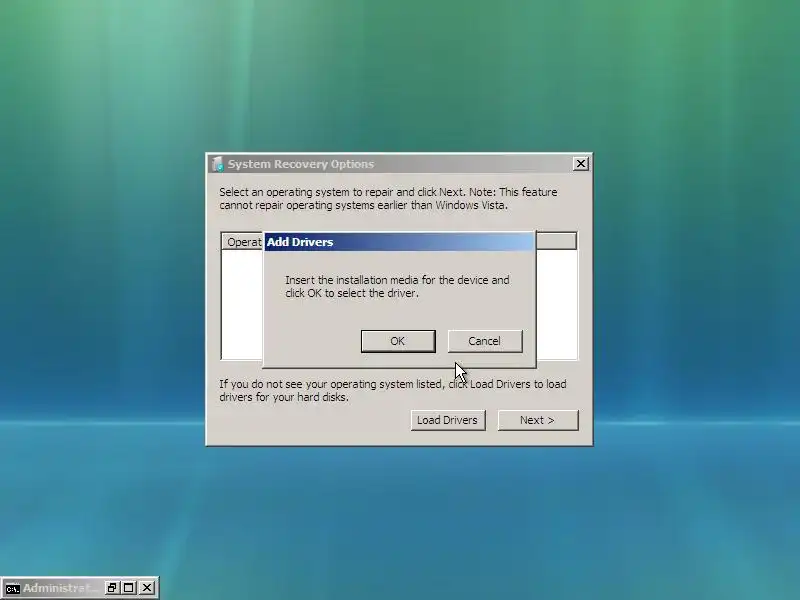800x600 pixels.
Task: Maximize the minimized Administrator window
Action: pos(129,588)
